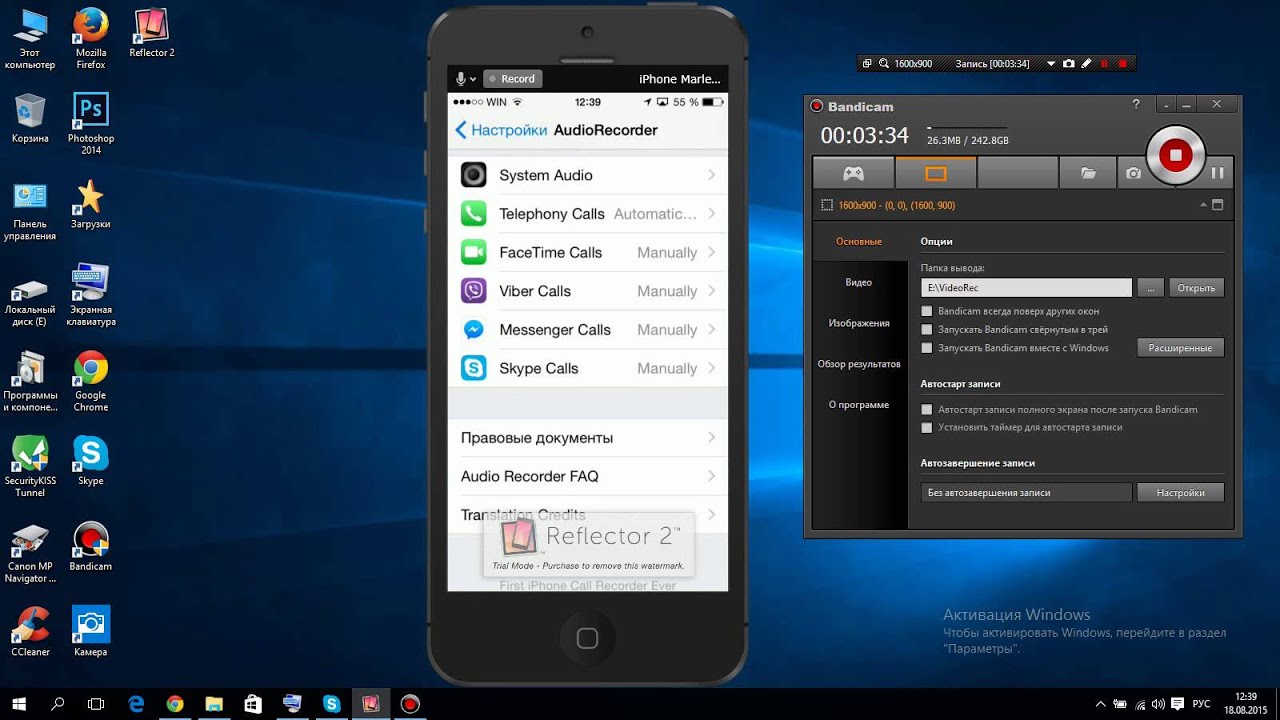Click magnifier icon on floating recording bar
Viewport: 1280px width, 720px height.
(x=883, y=63)
